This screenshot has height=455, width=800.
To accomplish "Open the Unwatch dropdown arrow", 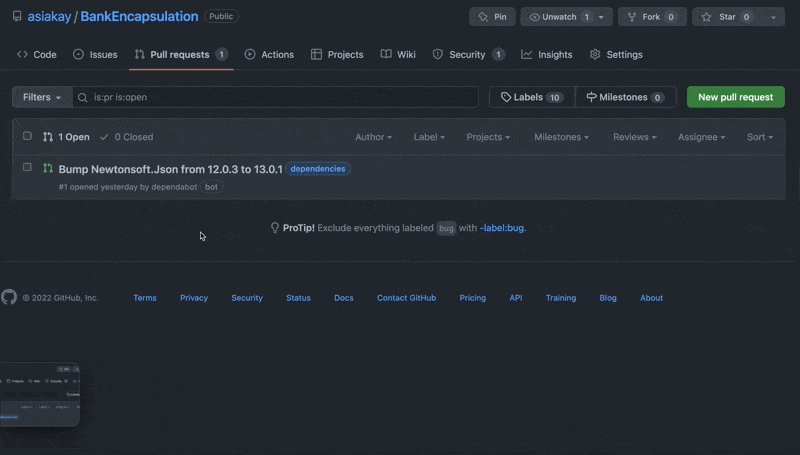I will click(600, 17).
